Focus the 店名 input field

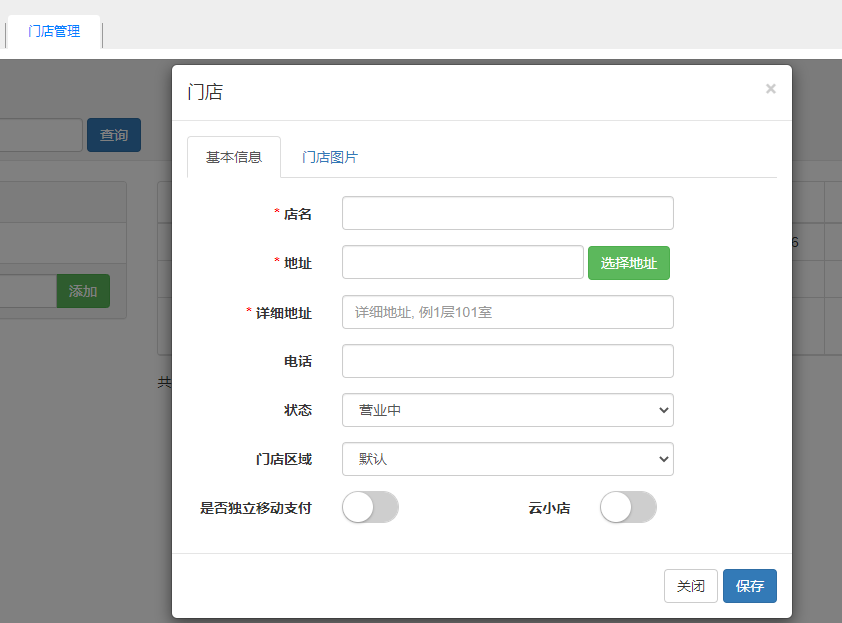pyautogui.click(x=507, y=213)
